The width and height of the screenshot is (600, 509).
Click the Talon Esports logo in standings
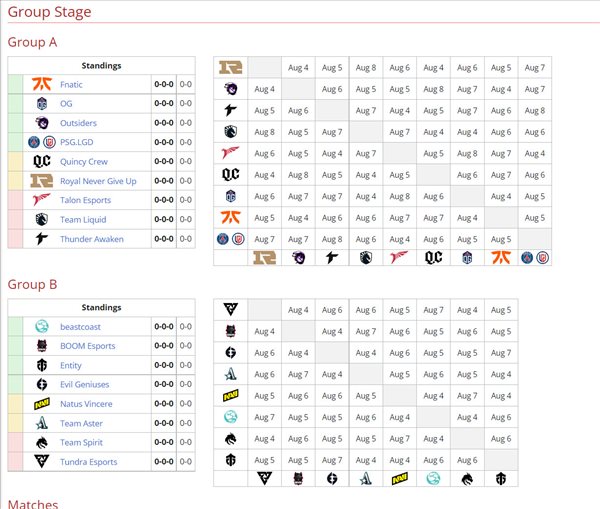point(42,200)
